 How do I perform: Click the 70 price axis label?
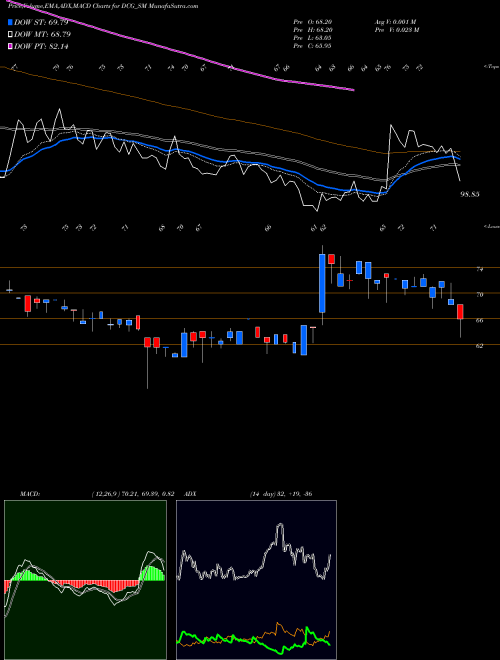(479, 295)
